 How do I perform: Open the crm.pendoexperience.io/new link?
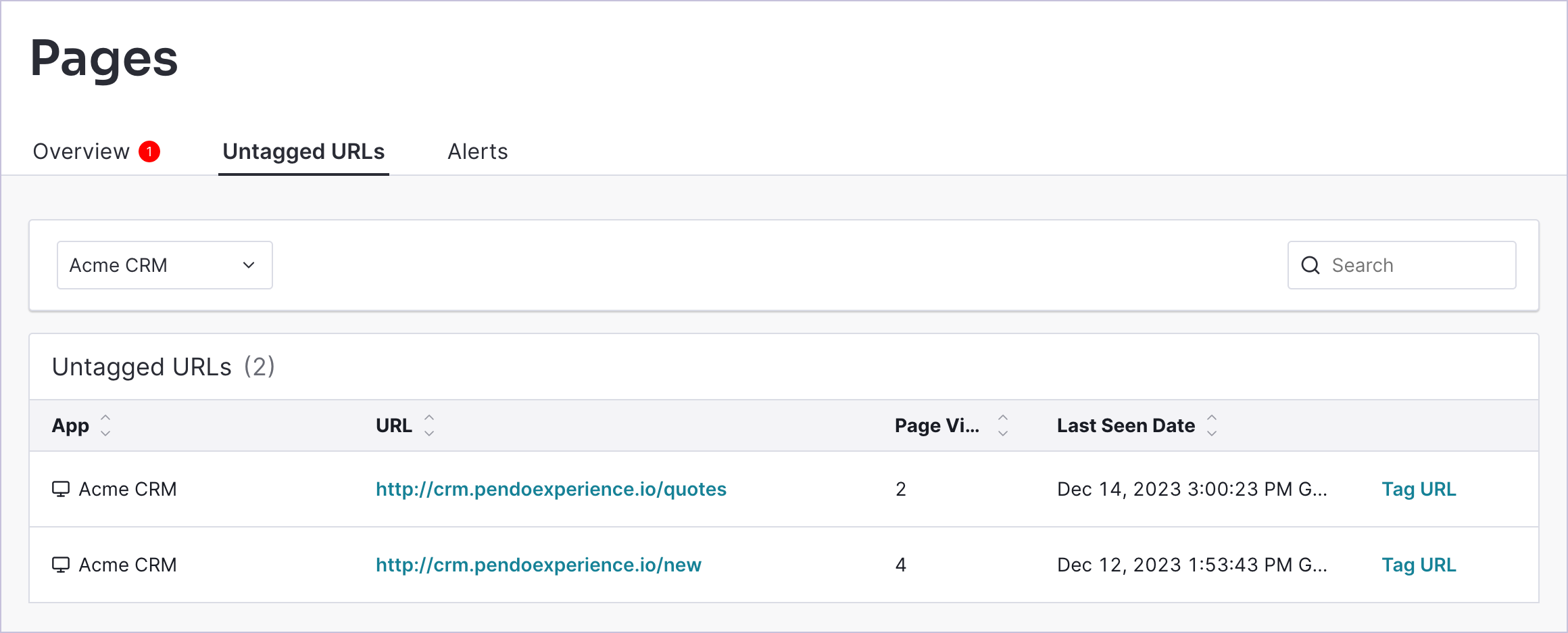539,565
